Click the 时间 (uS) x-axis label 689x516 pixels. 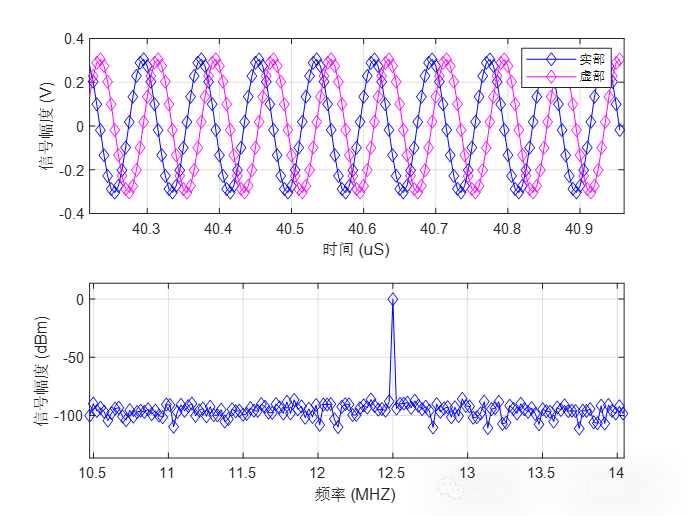pyautogui.click(x=356, y=249)
